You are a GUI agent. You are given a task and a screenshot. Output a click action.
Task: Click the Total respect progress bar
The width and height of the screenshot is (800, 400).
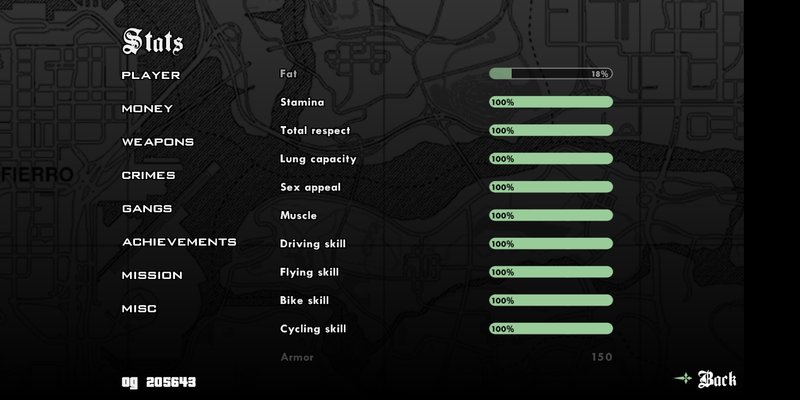(x=550, y=130)
